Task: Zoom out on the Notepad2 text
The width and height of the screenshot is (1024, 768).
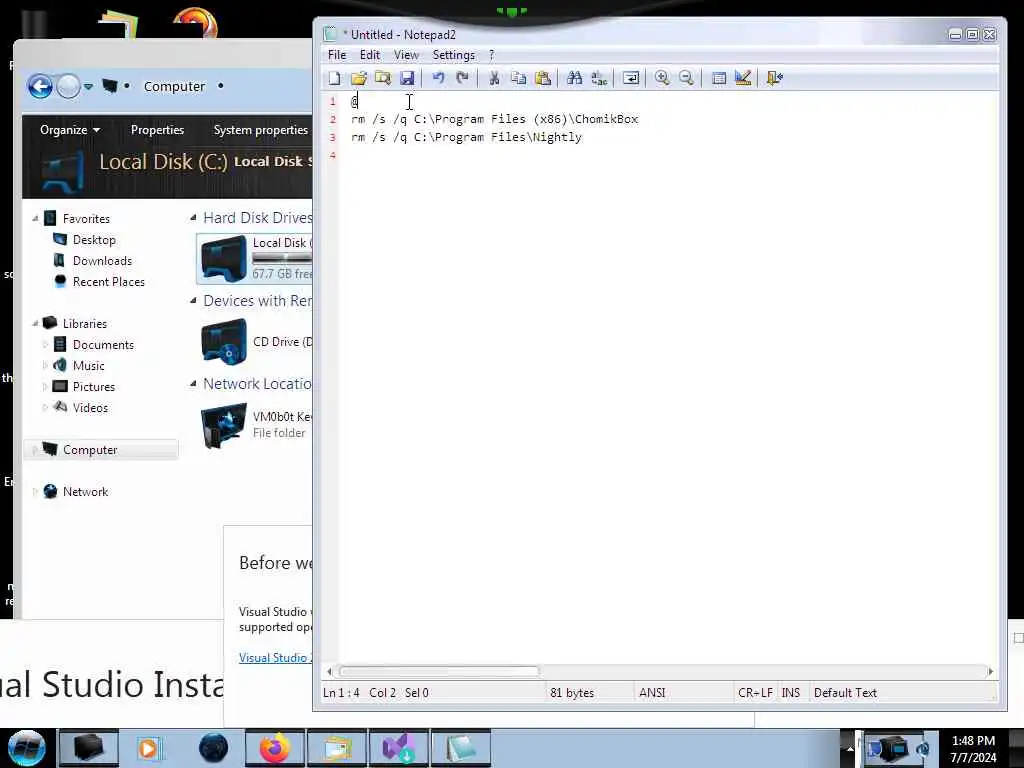Action: pyautogui.click(x=686, y=78)
